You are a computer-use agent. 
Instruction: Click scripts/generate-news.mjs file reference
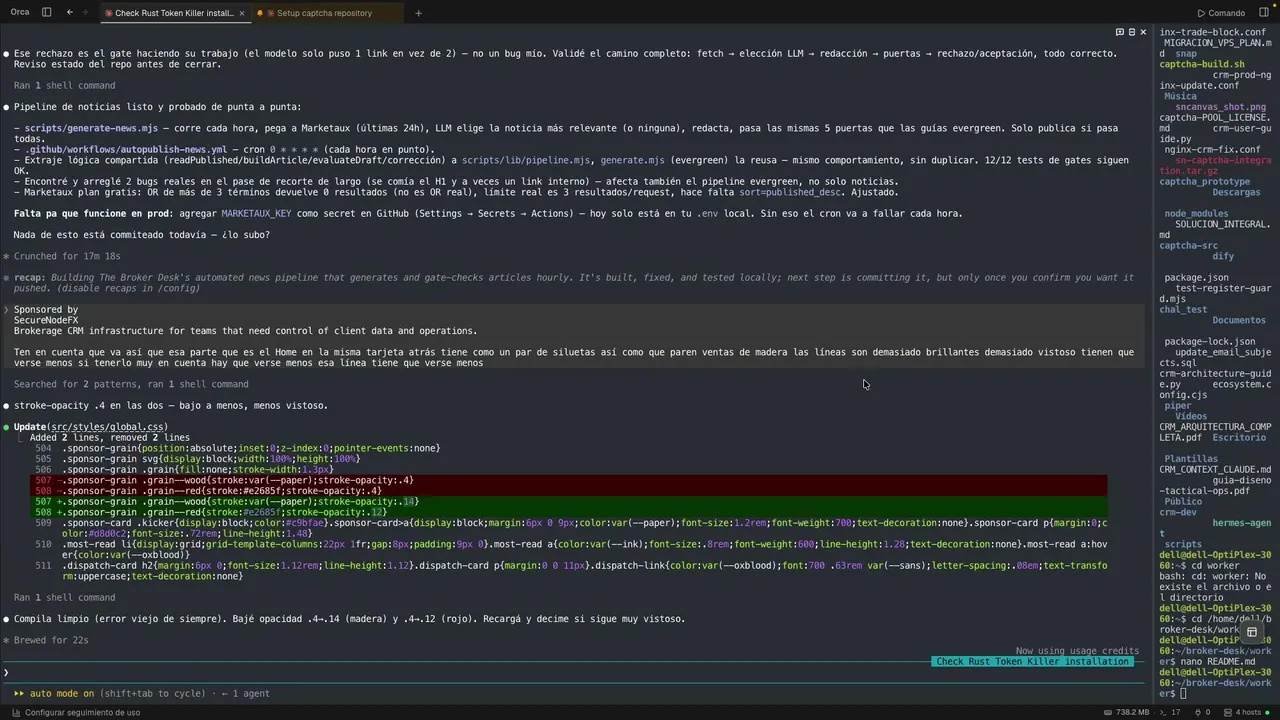coord(91,128)
